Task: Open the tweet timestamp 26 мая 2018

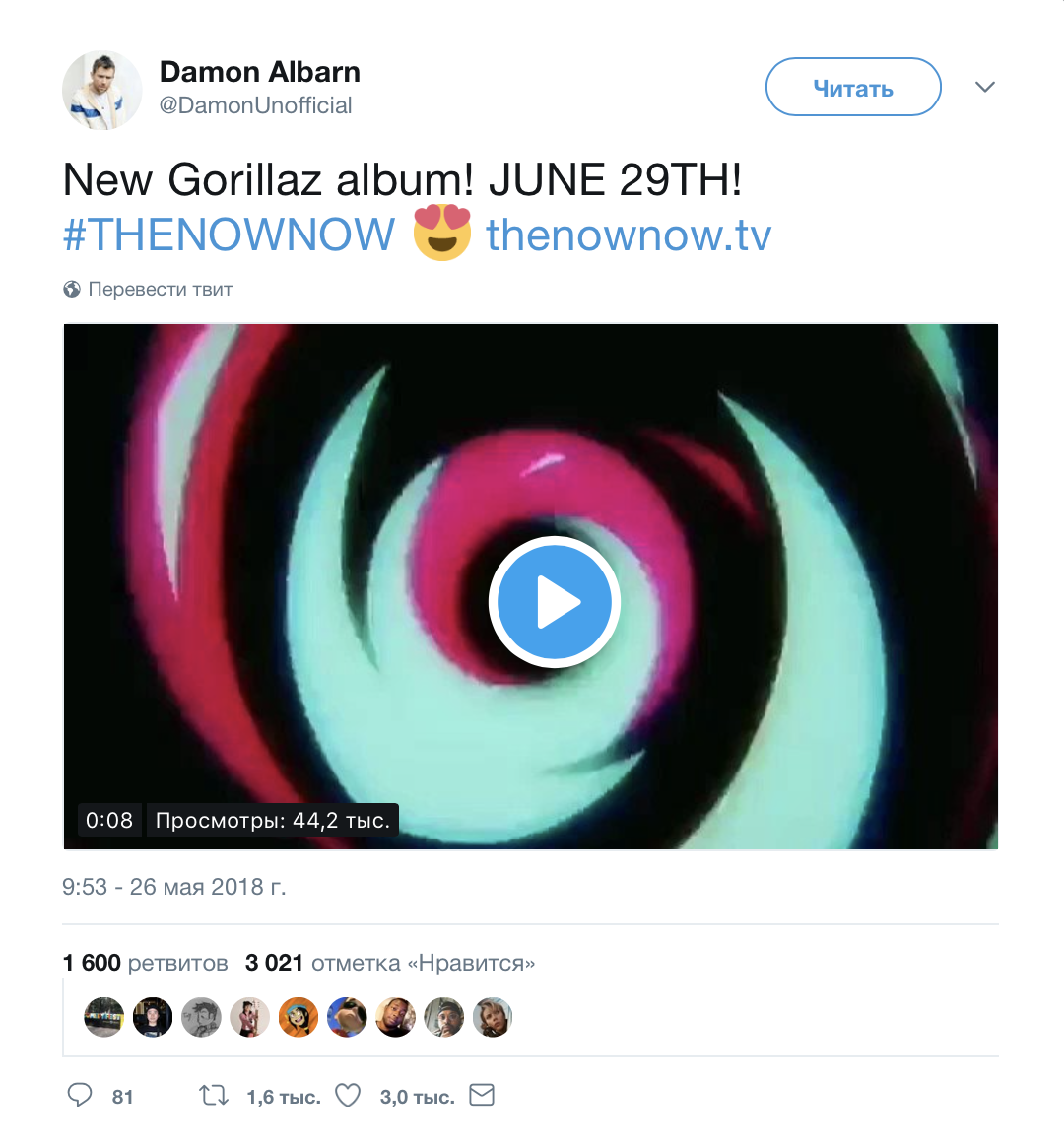Action: [174, 887]
